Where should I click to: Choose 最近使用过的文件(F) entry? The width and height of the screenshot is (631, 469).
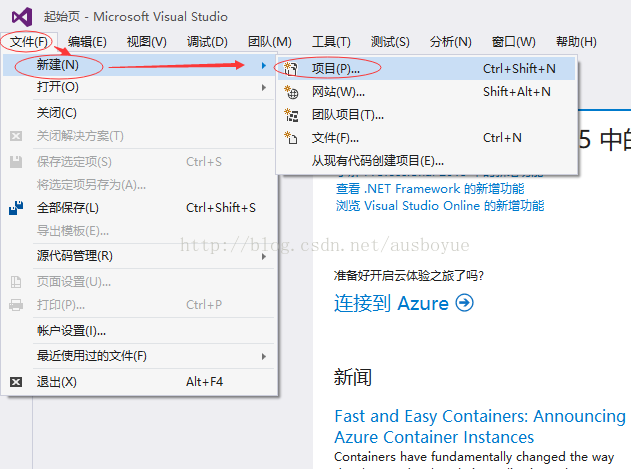[x=139, y=356]
